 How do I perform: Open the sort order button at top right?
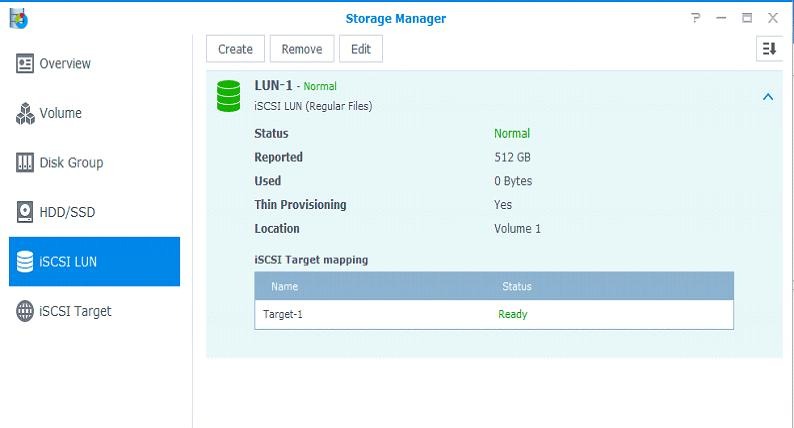pos(768,48)
